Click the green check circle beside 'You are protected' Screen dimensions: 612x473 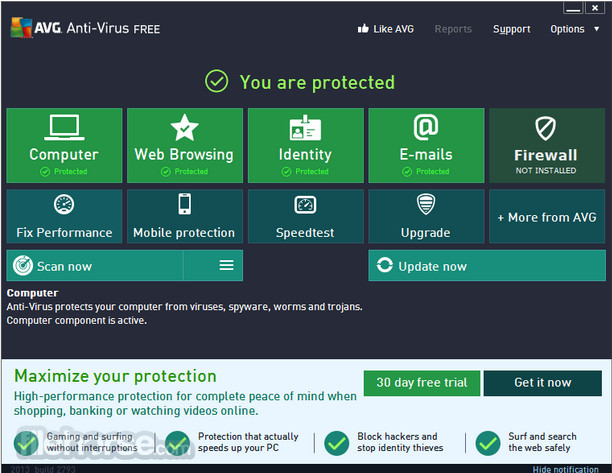coord(216,81)
